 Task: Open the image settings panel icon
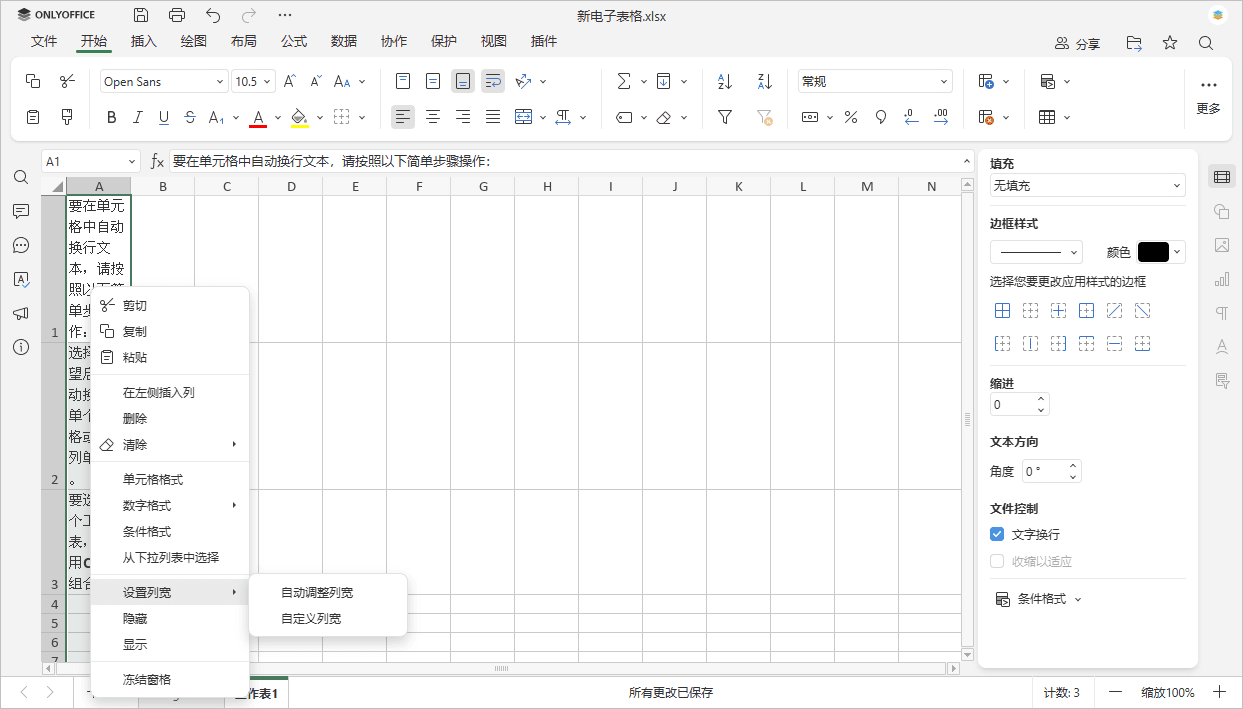point(1222,245)
